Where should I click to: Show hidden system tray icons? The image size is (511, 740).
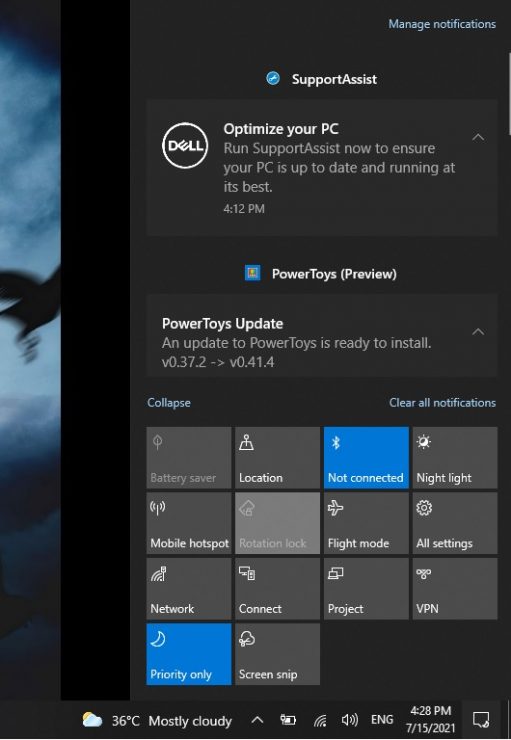coord(257,720)
